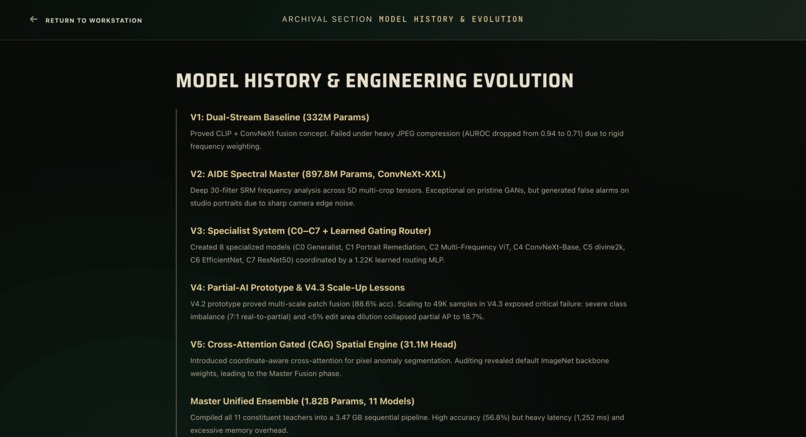Viewport: 806px width, 437px height.
Task: Select Master Unified Ensemble heading
Action: click(x=302, y=401)
